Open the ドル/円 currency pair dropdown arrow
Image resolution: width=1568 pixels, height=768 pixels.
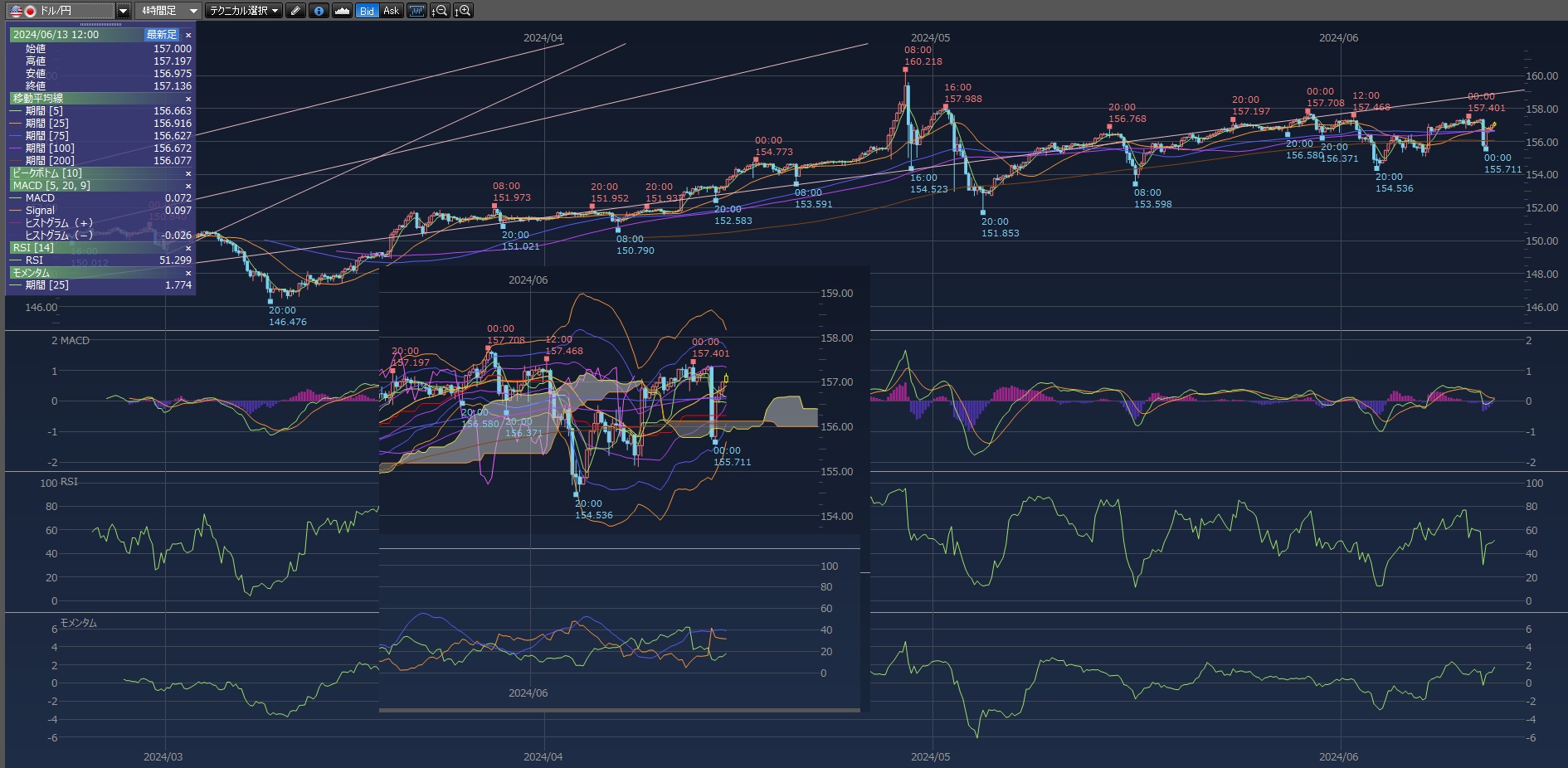[123, 11]
